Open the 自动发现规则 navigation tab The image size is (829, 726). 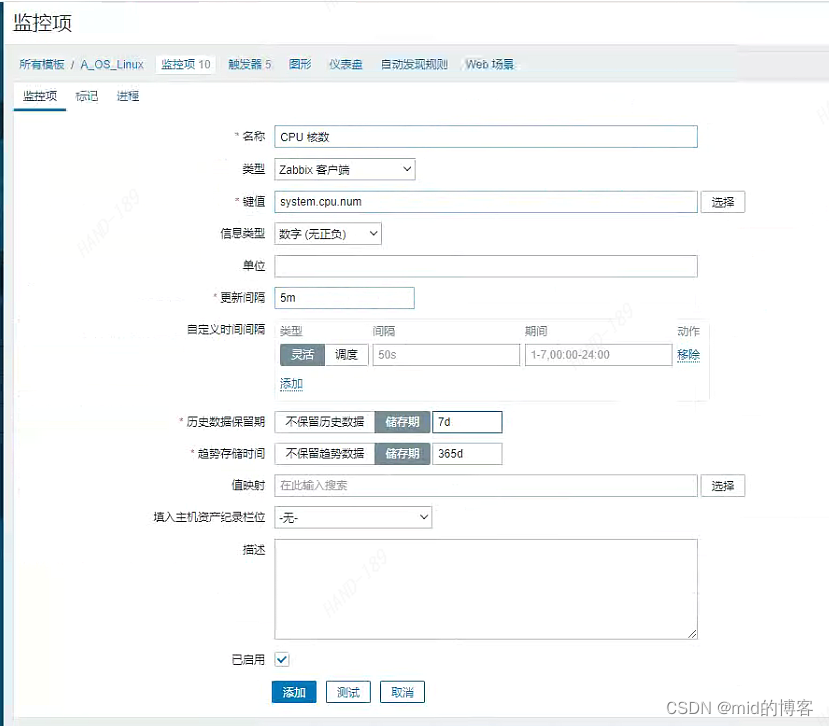pos(414,65)
